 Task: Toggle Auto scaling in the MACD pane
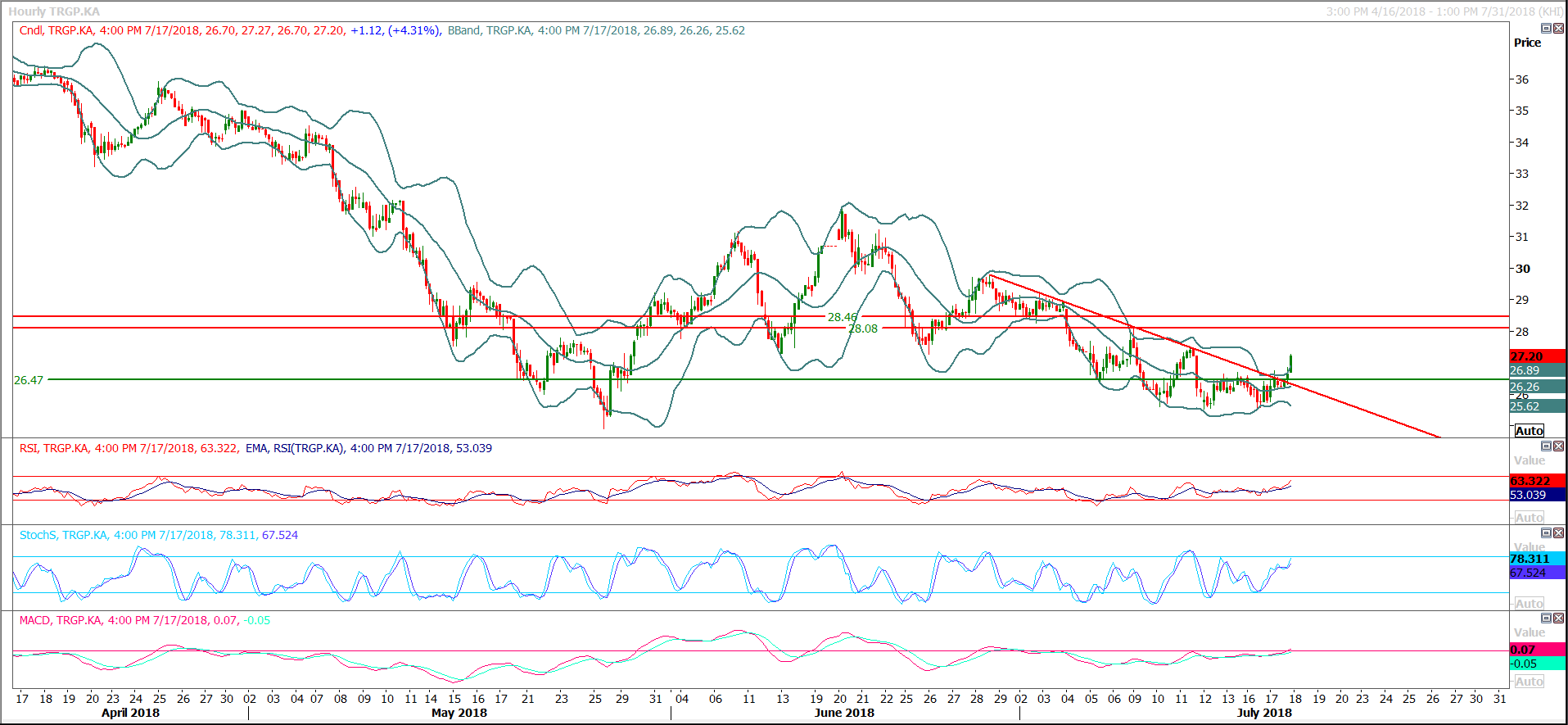(1529, 682)
